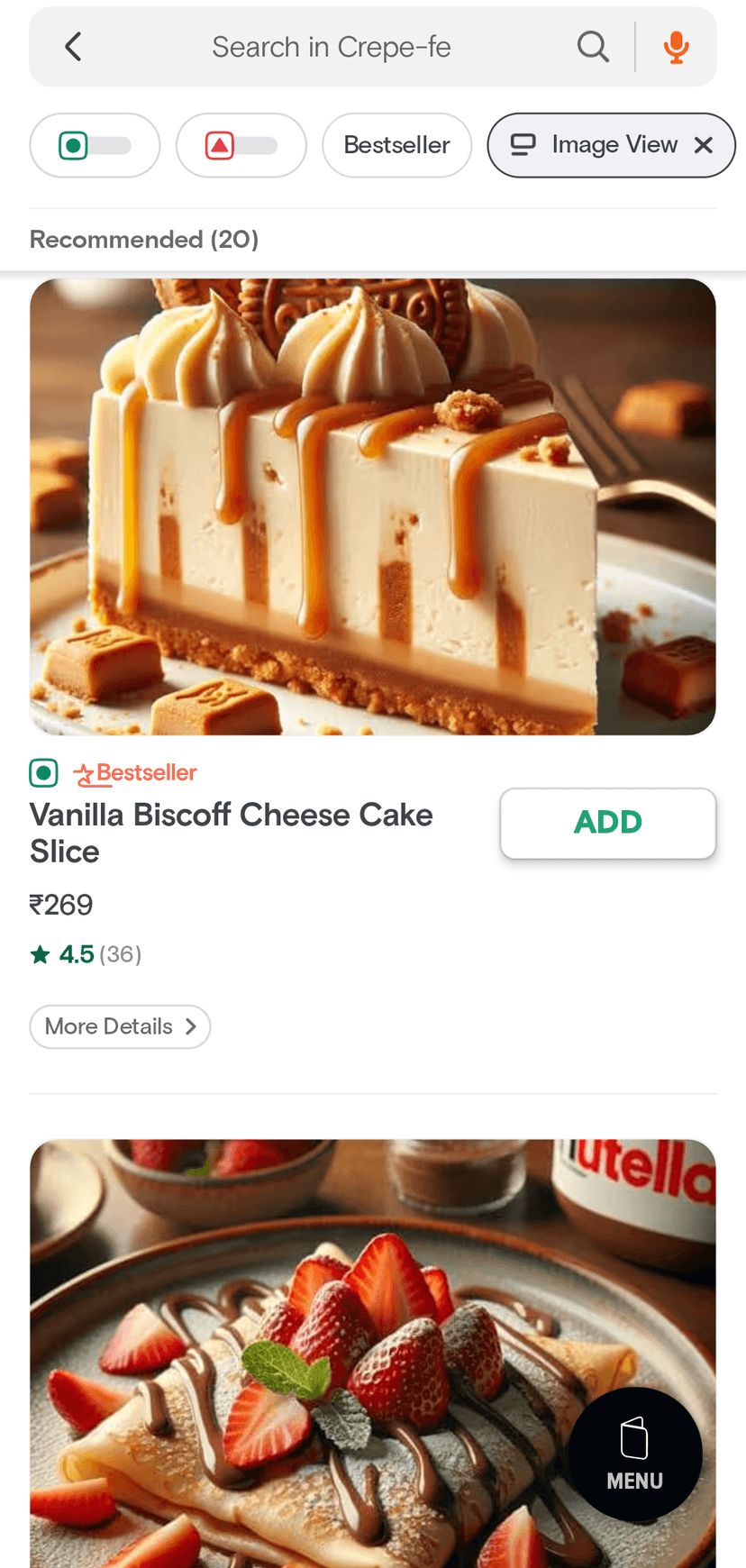Enable the Bestseller filter chip
This screenshot has width=746, height=1568.
[396, 145]
